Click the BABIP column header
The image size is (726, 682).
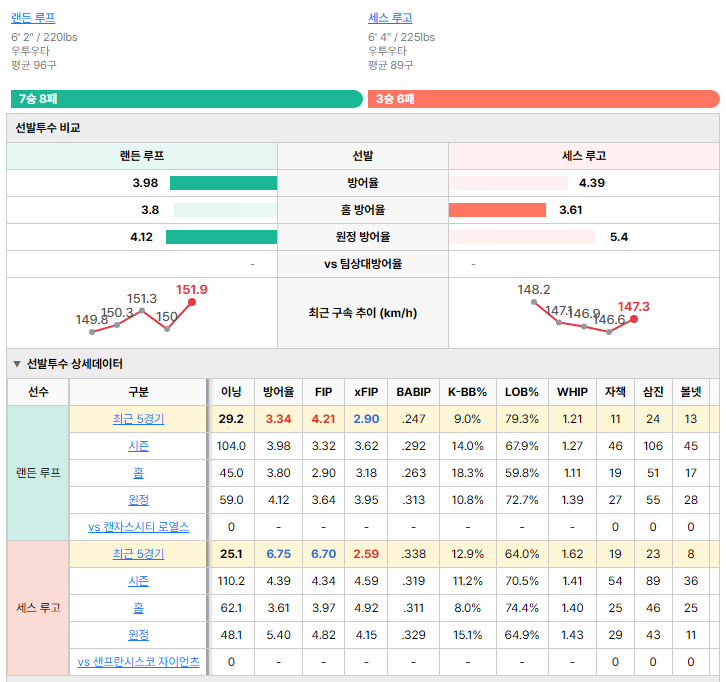pos(413,392)
